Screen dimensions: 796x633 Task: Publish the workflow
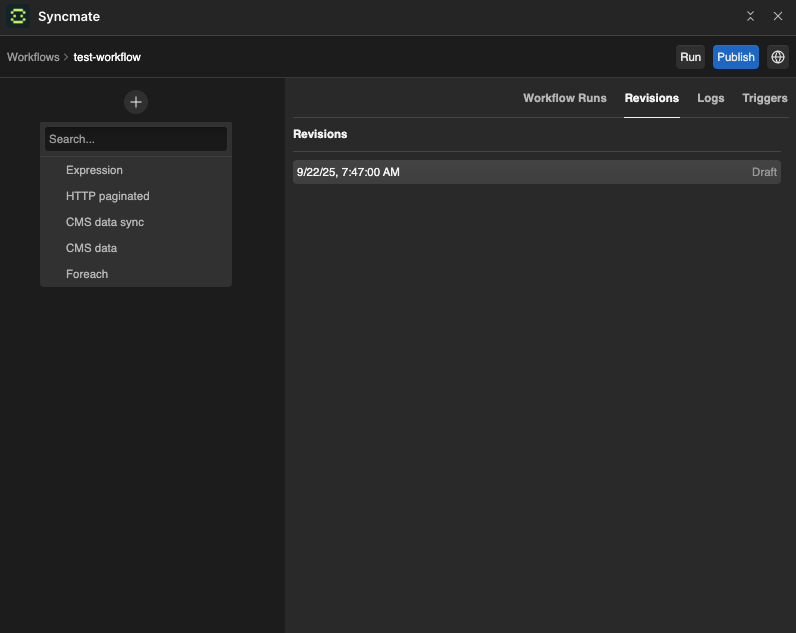(x=735, y=57)
